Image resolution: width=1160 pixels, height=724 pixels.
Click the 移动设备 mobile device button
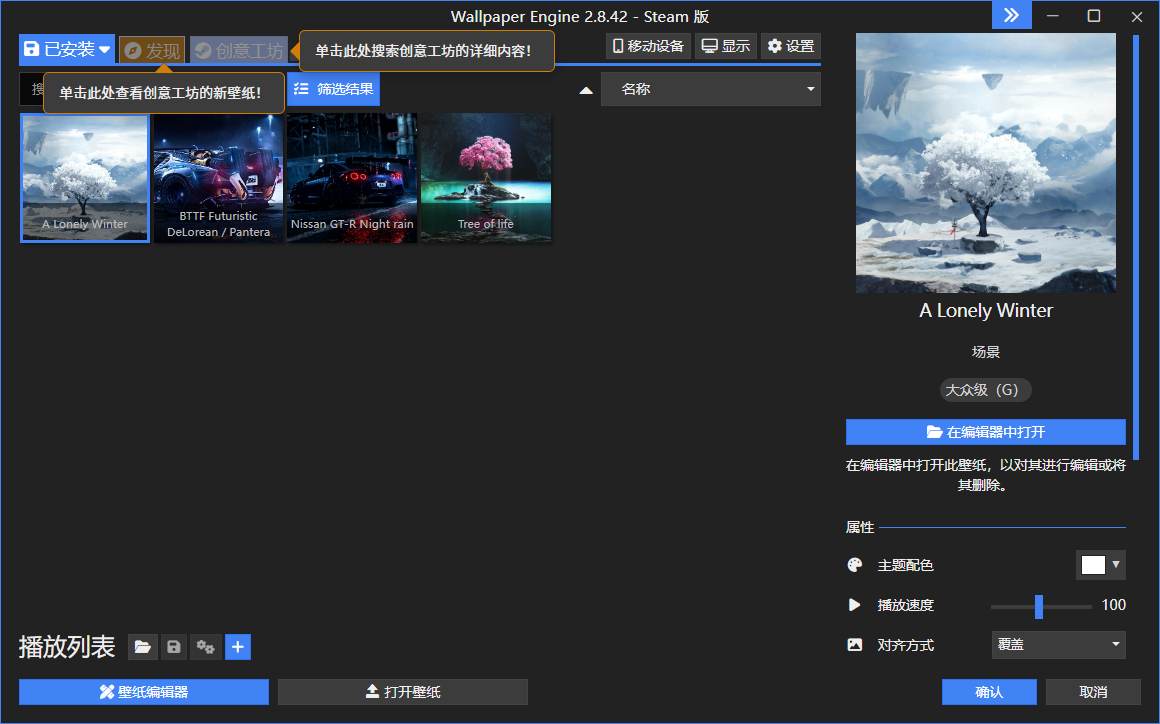pyautogui.click(x=649, y=46)
